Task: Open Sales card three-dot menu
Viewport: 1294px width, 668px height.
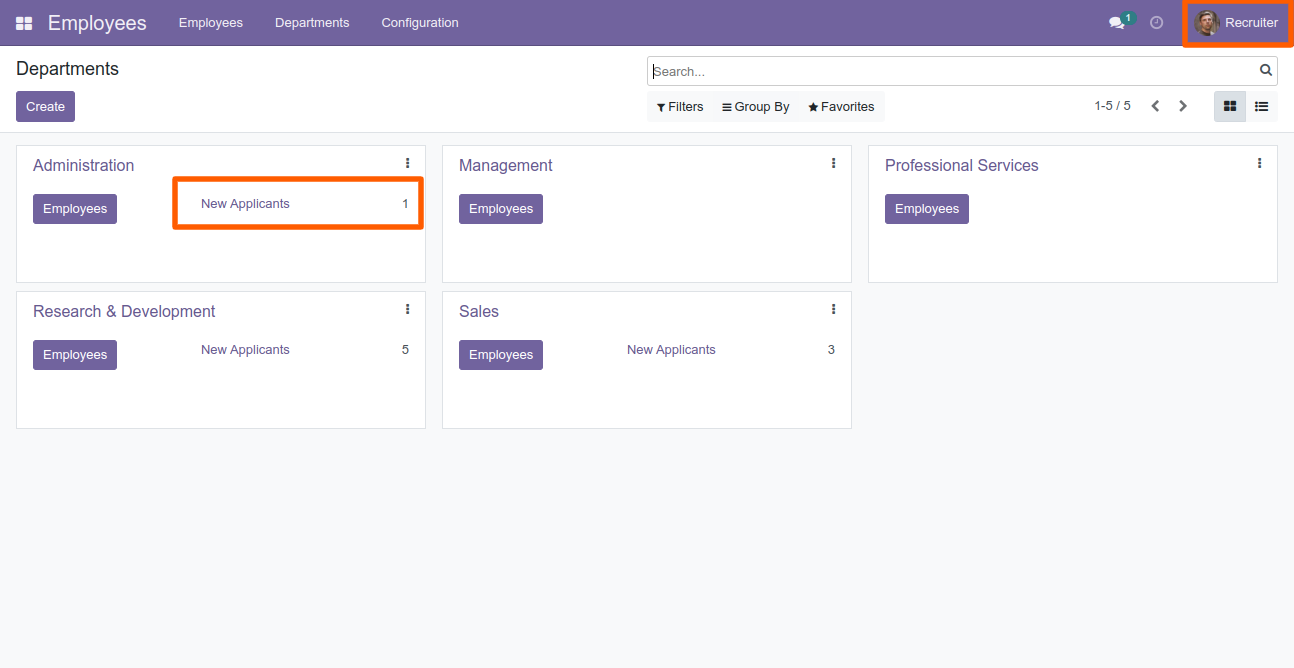Action: pyautogui.click(x=833, y=309)
